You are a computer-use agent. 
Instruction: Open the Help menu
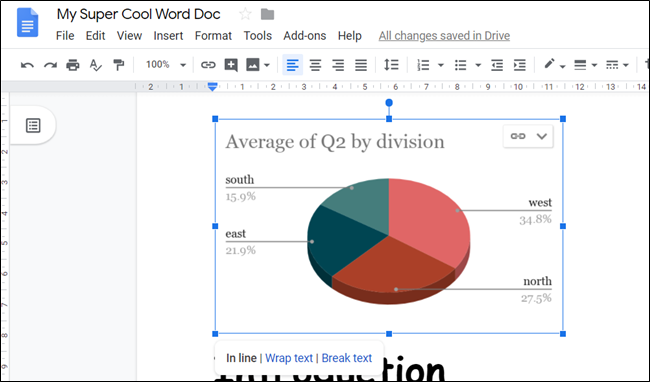pos(349,36)
